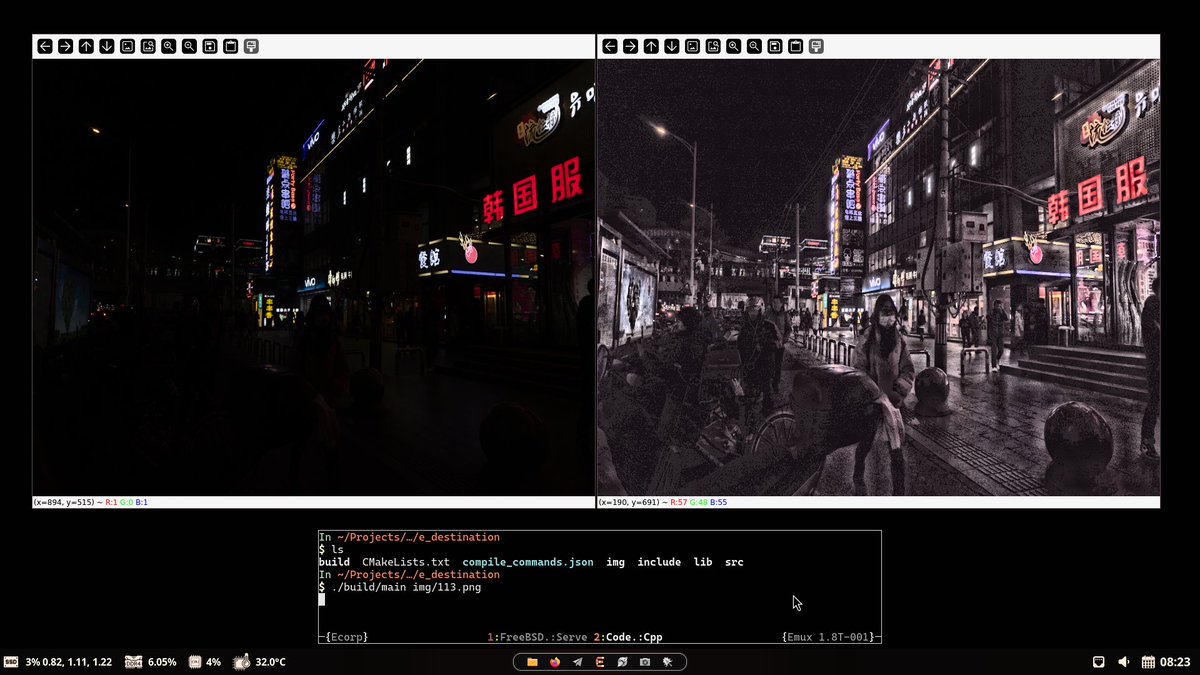Click the floppy-disk save icon in the left viewer

(210, 46)
